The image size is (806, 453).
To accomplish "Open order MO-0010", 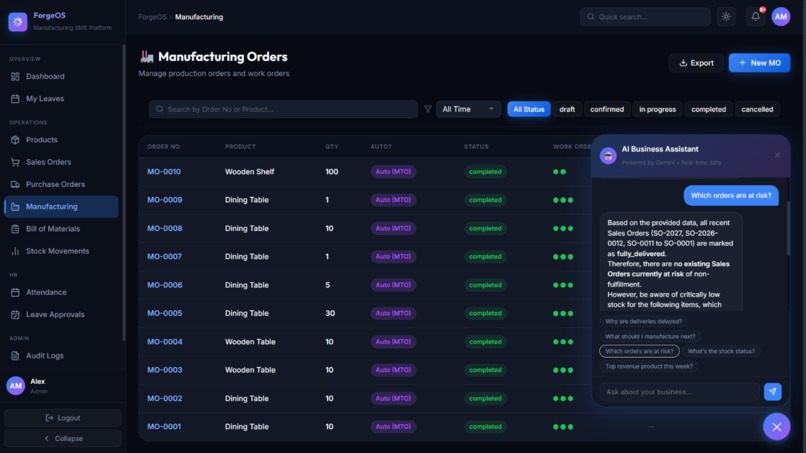I will (164, 172).
